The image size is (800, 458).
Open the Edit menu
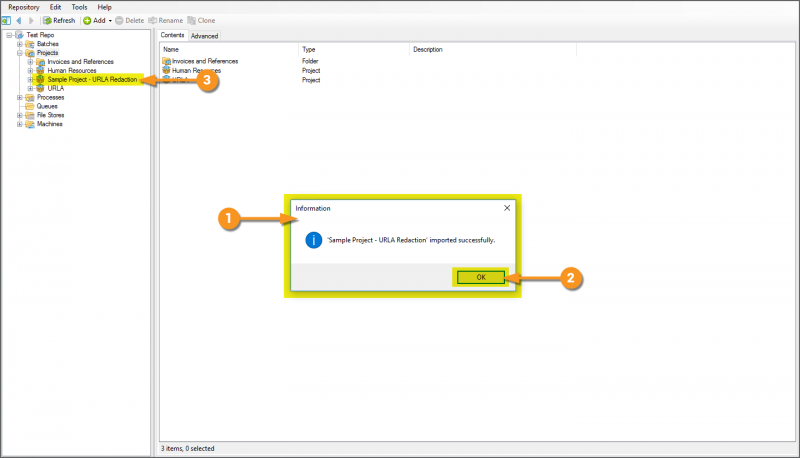[56, 7]
